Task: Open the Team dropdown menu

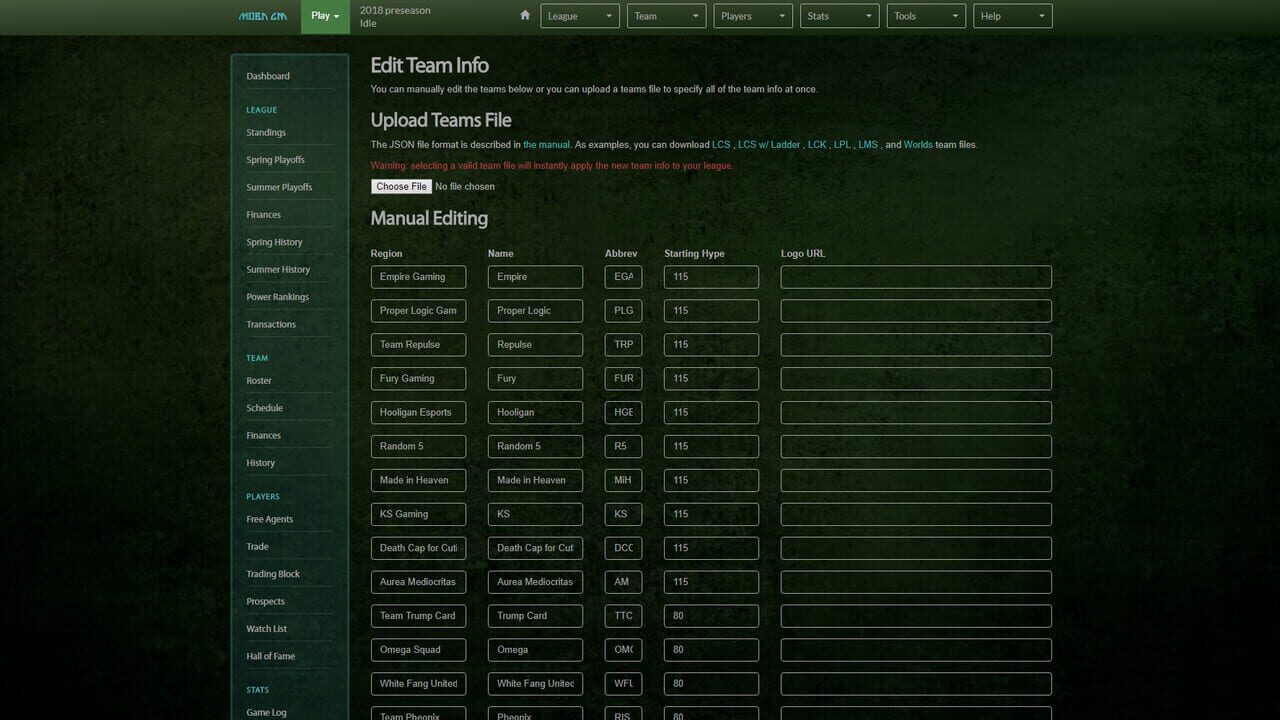Action: pos(666,16)
